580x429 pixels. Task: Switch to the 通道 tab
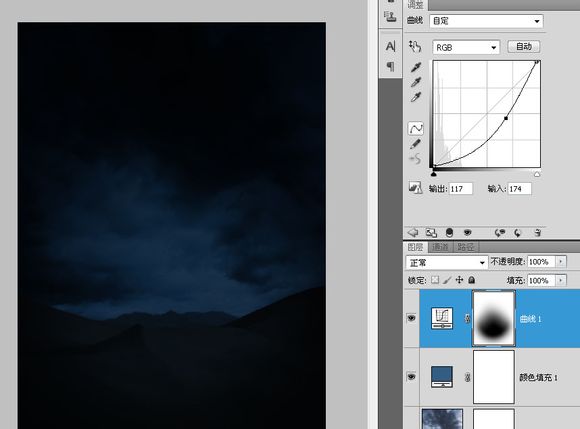(x=440, y=247)
